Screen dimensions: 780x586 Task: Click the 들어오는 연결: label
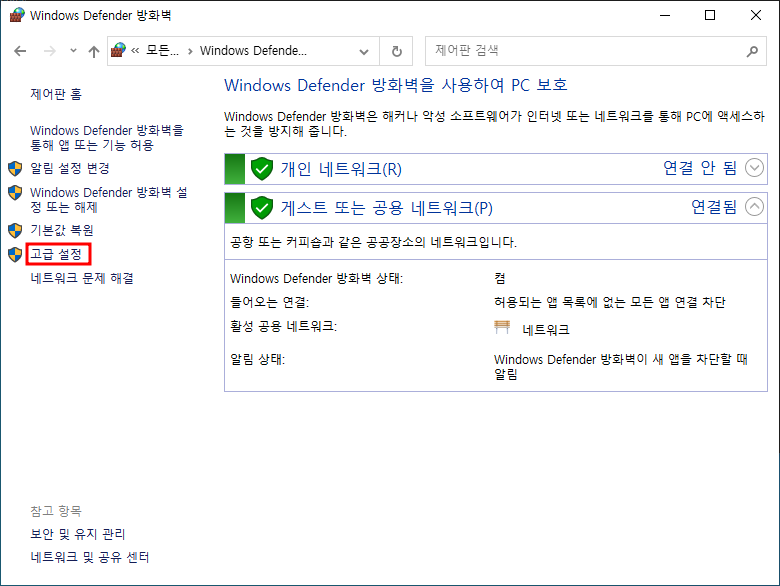coord(270,302)
